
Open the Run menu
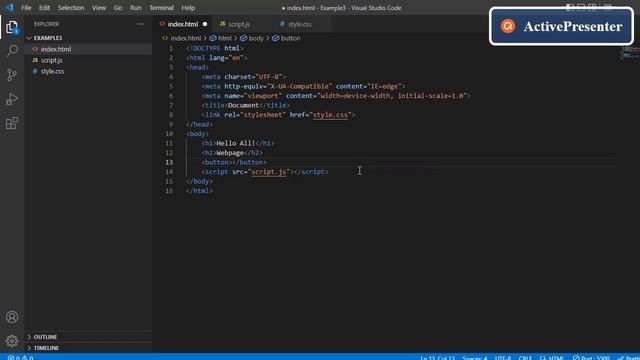click(x=136, y=8)
